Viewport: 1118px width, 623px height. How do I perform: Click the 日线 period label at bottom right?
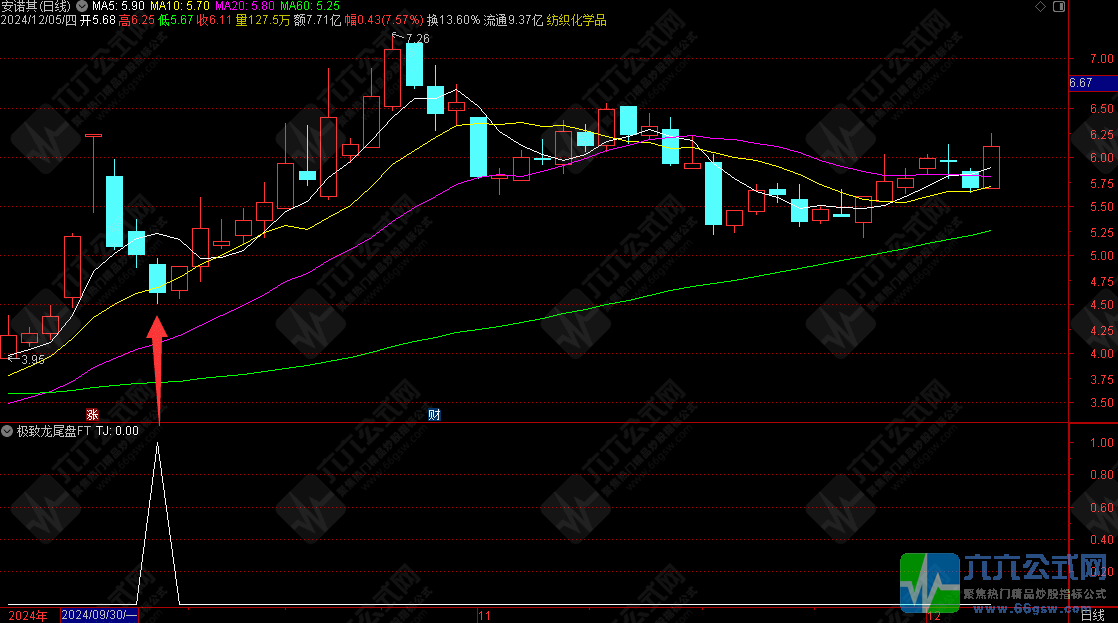click(x=1094, y=616)
